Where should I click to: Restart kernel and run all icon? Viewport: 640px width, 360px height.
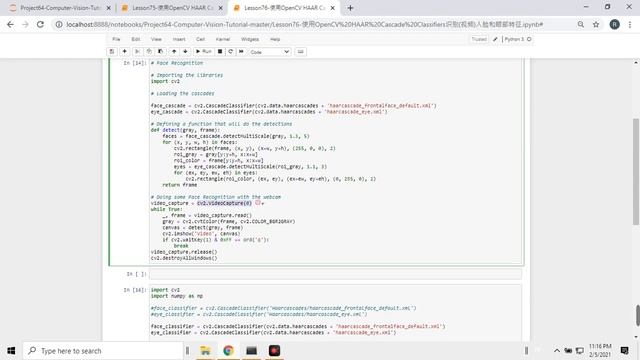tap(241, 51)
